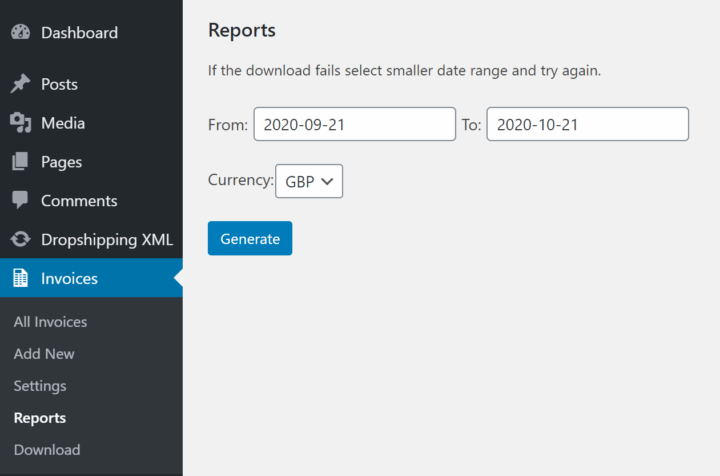720x476 pixels.
Task: Select the Reports submenu item
Action: 40,418
